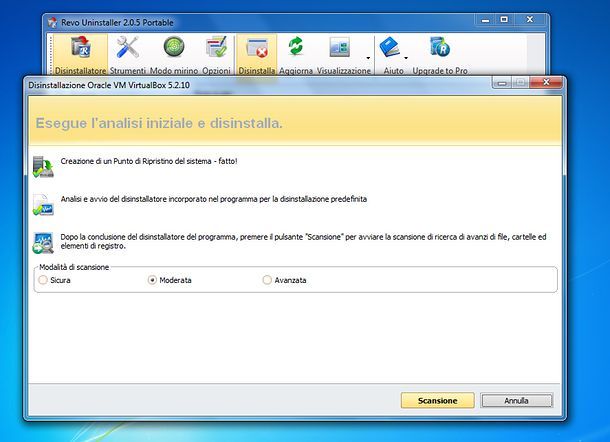The width and height of the screenshot is (610, 442).
Task: Click the leftover scan magnifier icon
Action: 43,243
